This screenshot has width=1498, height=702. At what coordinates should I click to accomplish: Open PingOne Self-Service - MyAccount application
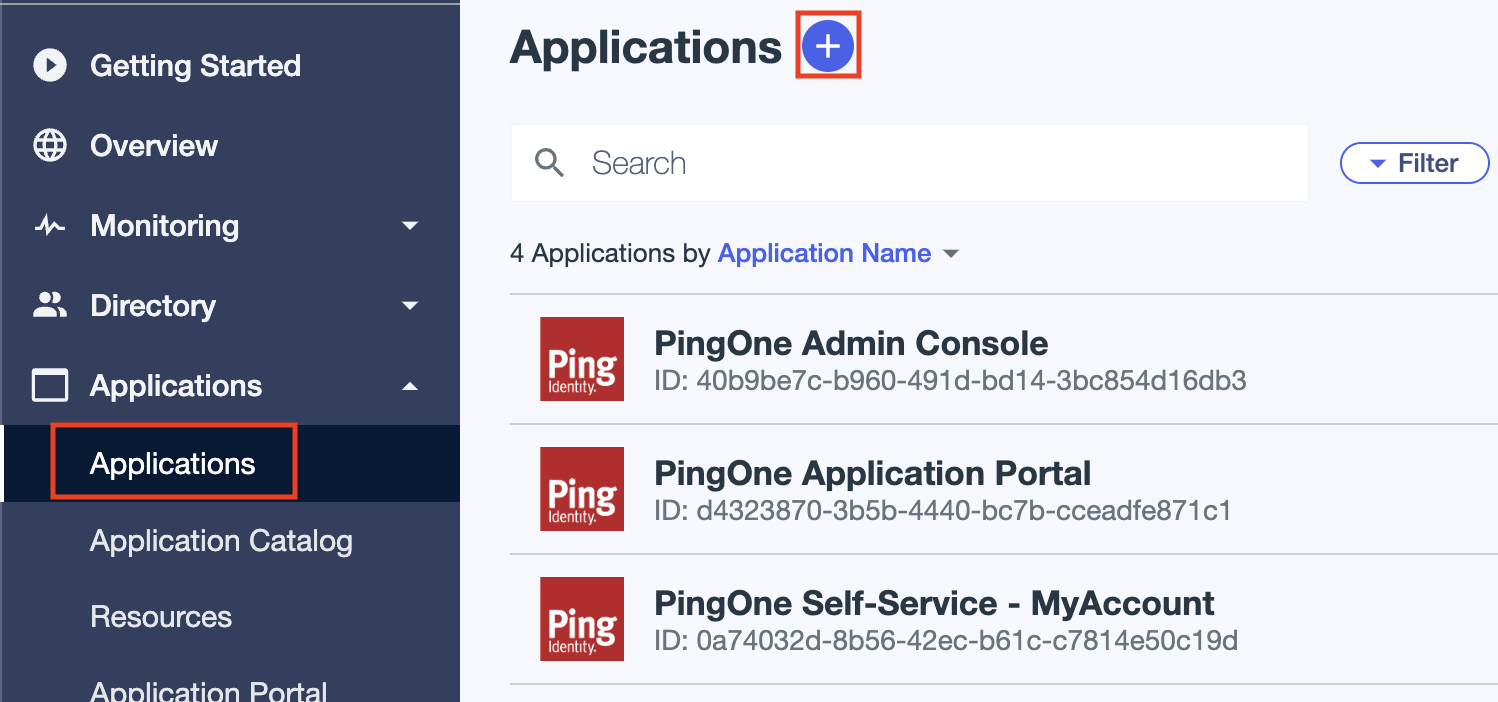[934, 603]
